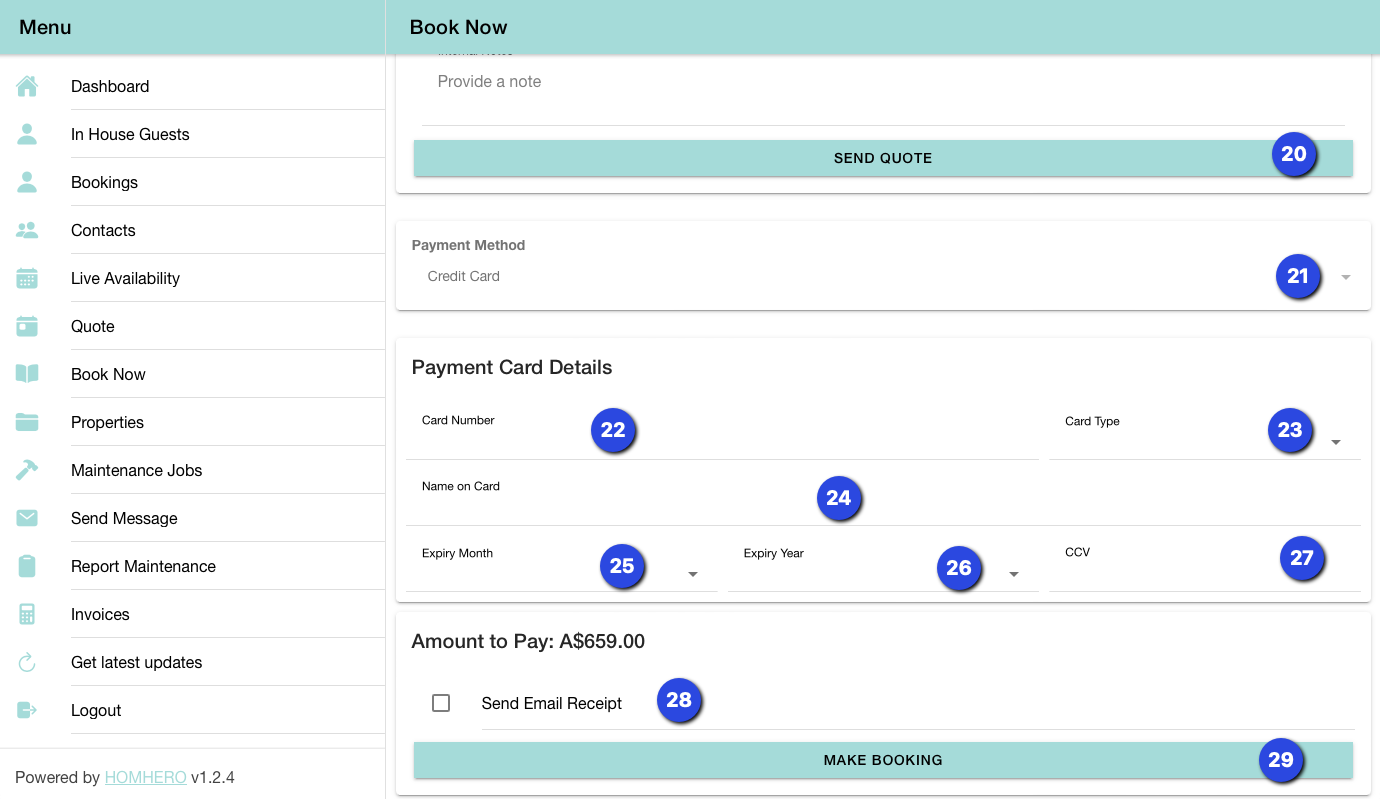Go to Bookings in the menu
The height and width of the screenshot is (799, 1380).
point(104,182)
